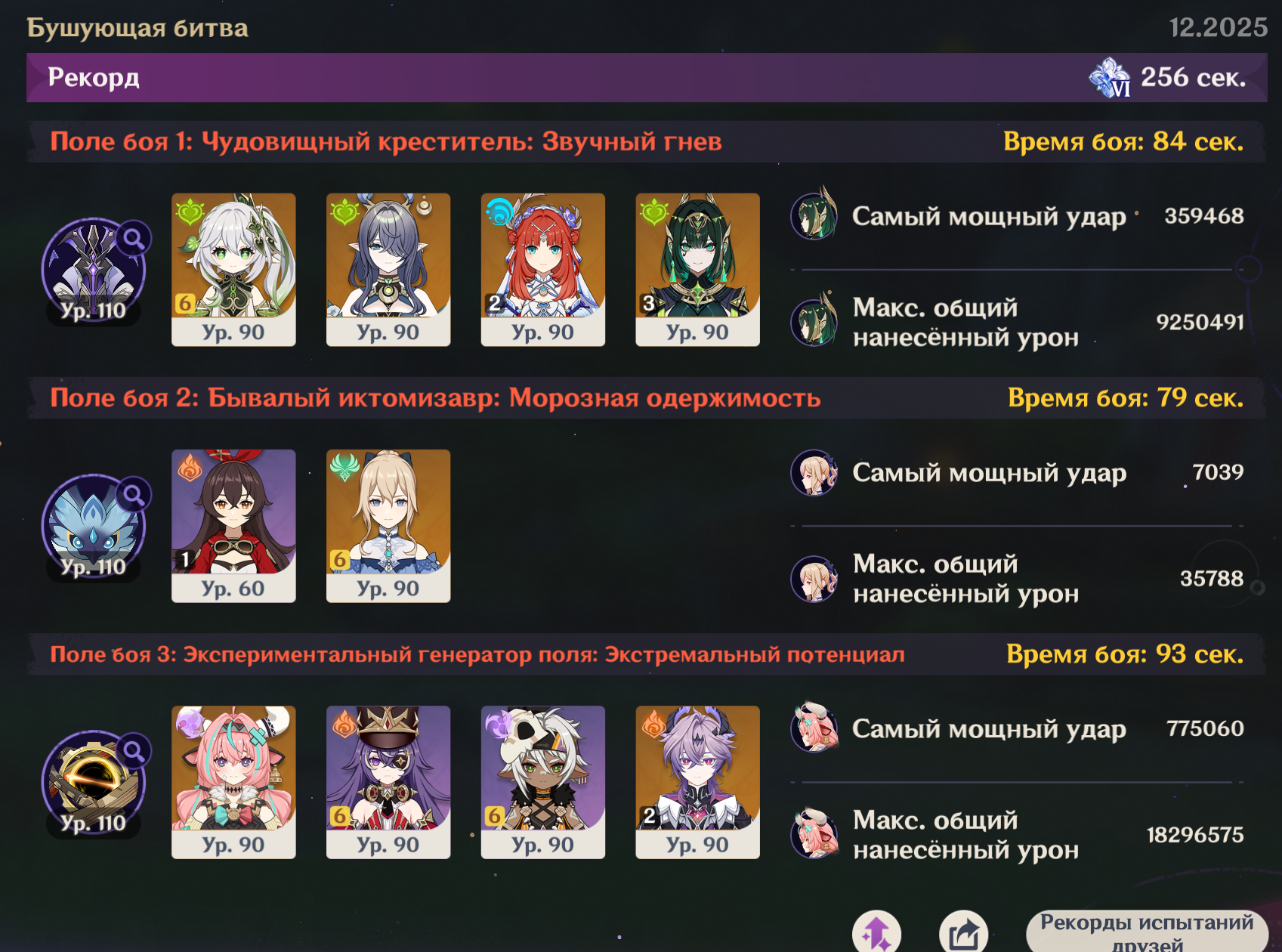Select the blonde Anemo character card

388,526
